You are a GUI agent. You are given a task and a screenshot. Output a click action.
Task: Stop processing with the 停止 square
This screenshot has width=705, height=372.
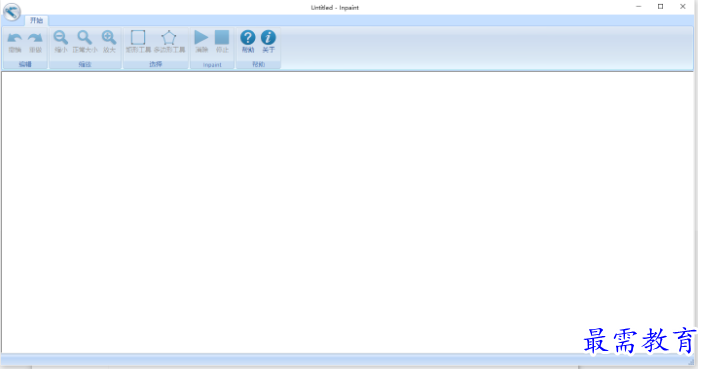click(x=222, y=37)
